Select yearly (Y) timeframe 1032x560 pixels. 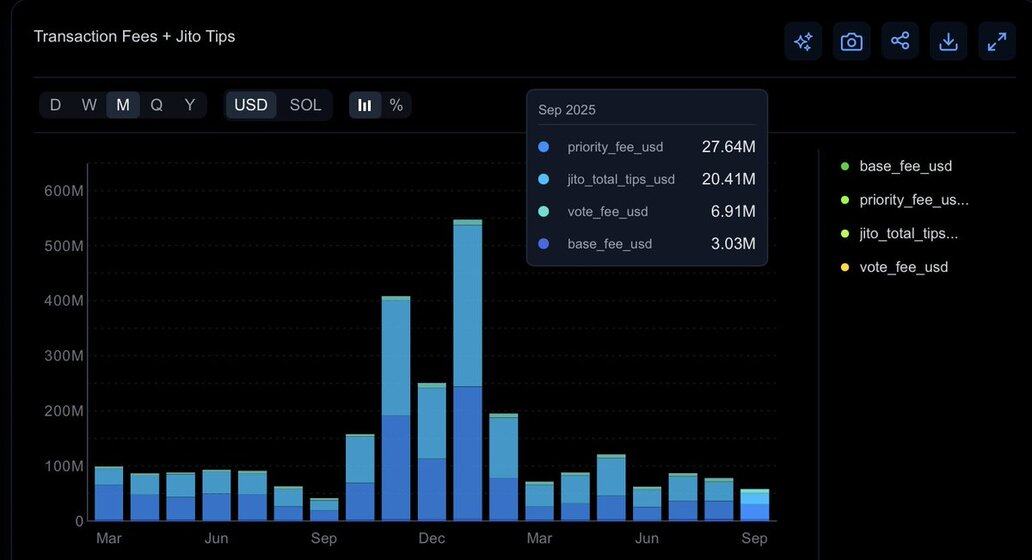click(x=189, y=105)
